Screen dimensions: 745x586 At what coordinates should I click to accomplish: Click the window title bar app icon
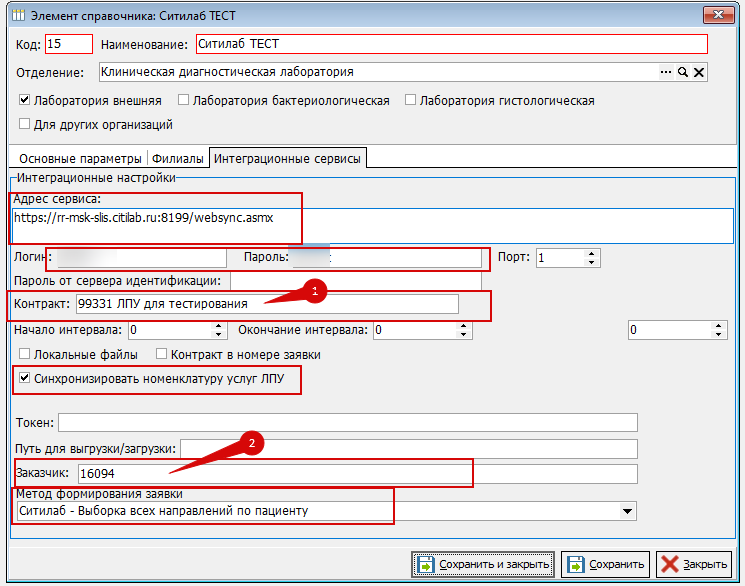[13, 15]
